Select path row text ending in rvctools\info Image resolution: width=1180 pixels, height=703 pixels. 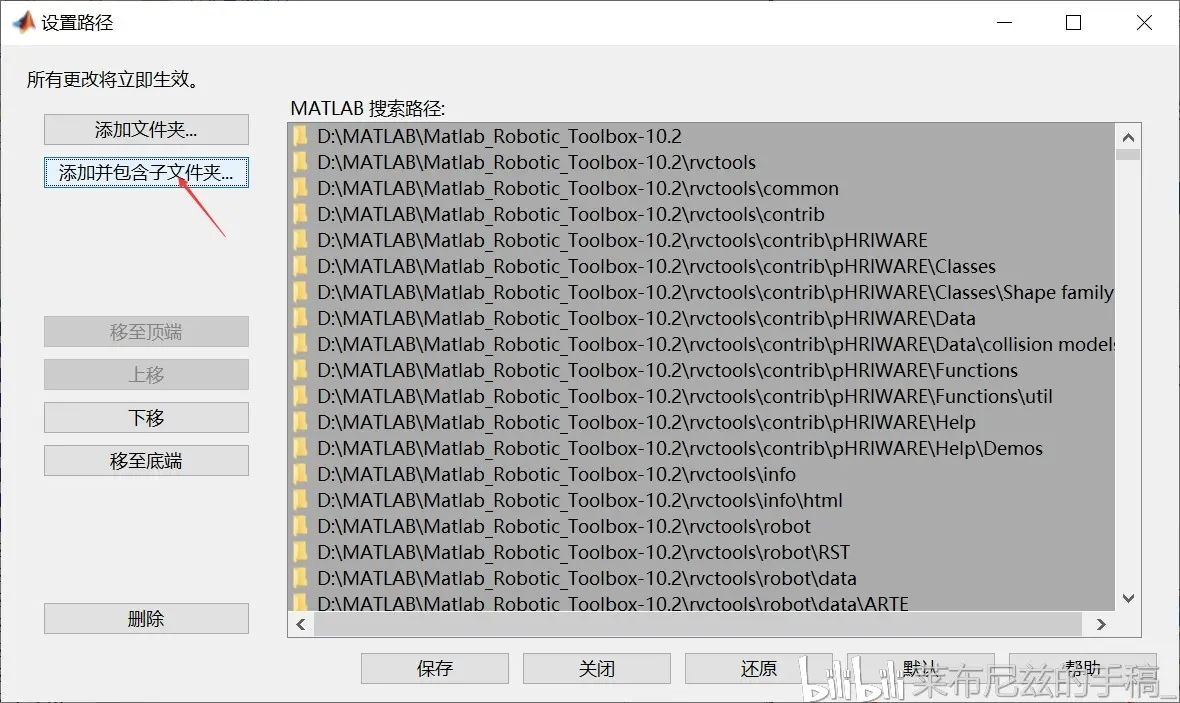click(x=557, y=473)
